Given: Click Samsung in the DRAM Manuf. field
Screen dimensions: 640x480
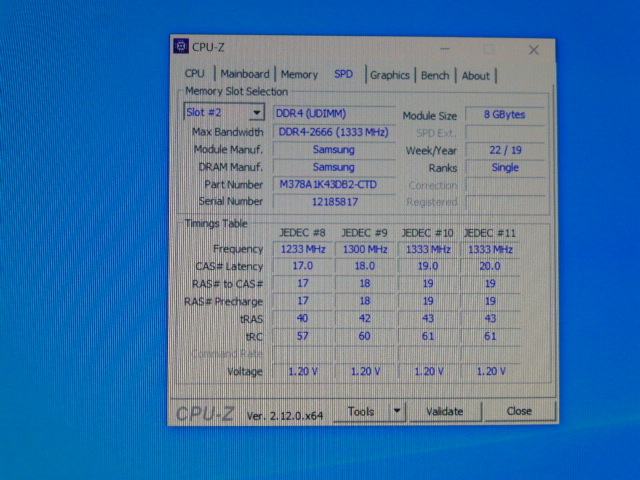Looking at the screenshot, I should [x=334, y=167].
